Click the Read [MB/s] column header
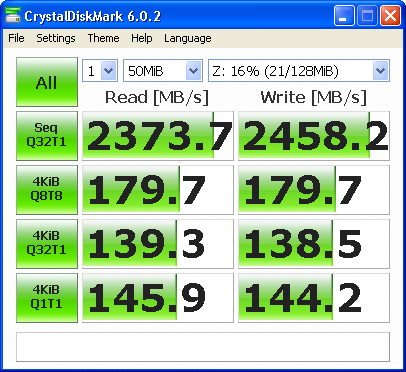The height and width of the screenshot is (372, 406). click(157, 98)
